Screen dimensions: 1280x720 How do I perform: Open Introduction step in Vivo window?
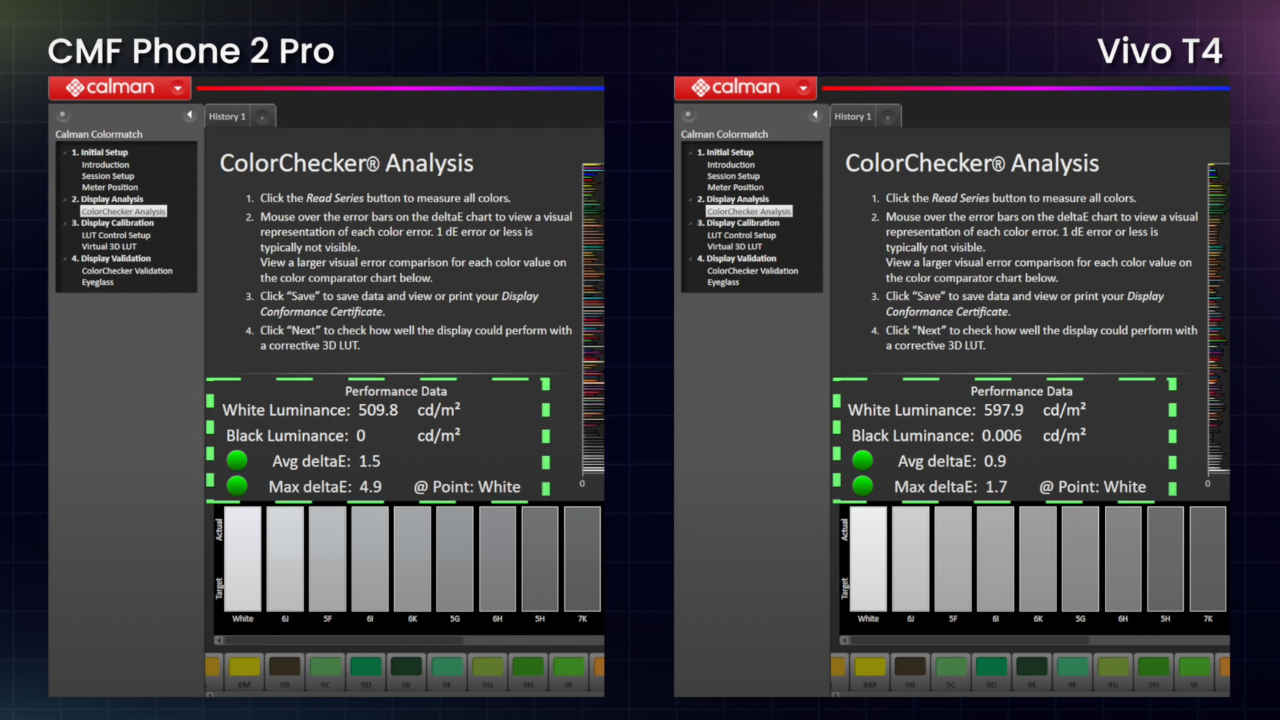click(731, 164)
